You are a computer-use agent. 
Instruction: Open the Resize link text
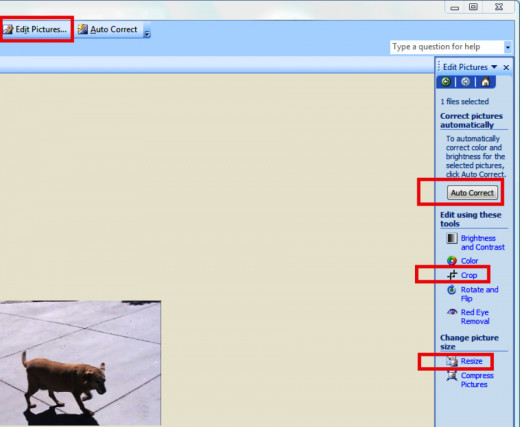[471, 361]
